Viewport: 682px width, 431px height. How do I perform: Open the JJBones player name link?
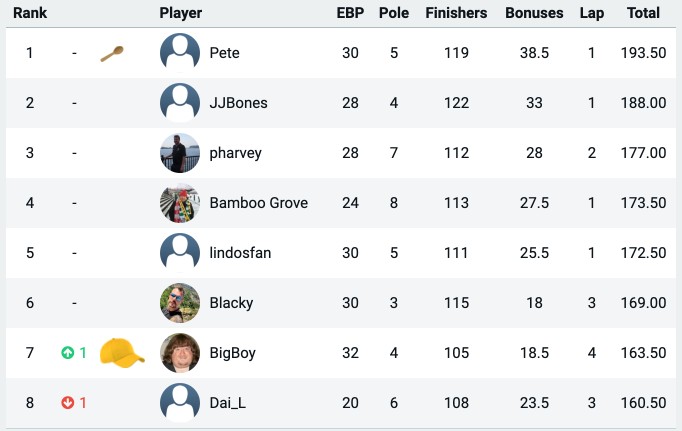(x=238, y=103)
